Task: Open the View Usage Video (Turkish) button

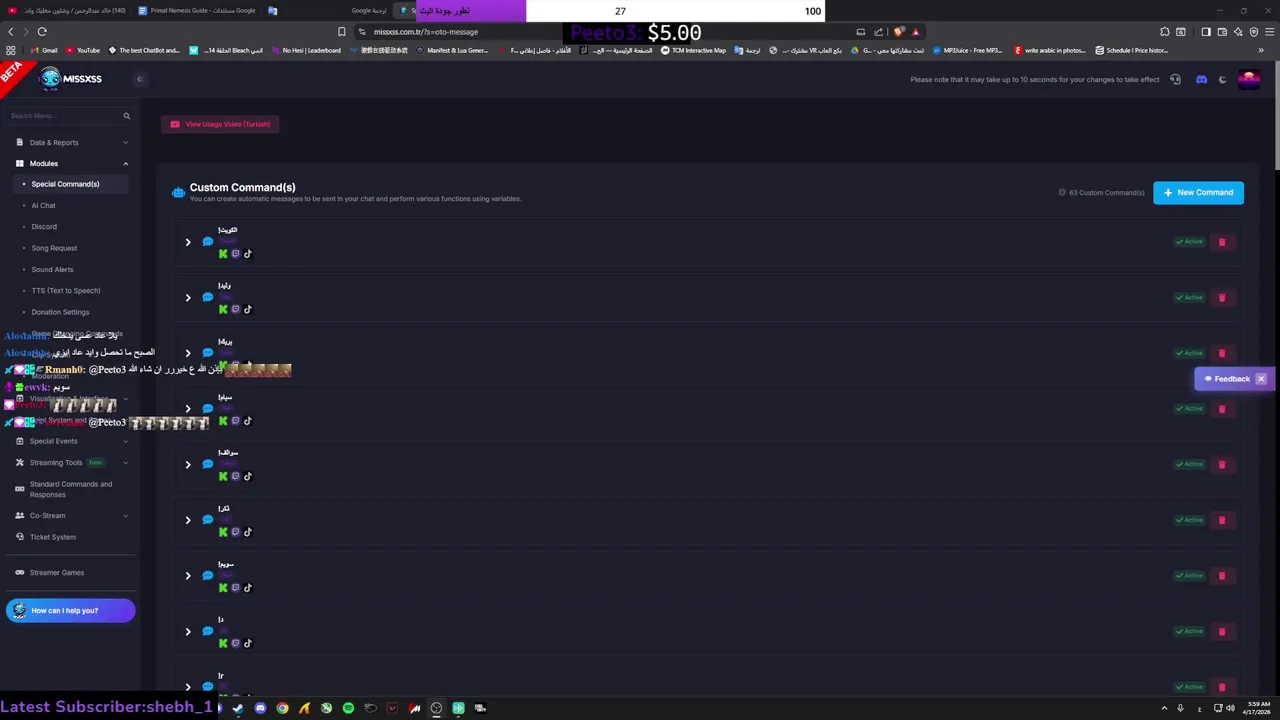Action: [220, 124]
